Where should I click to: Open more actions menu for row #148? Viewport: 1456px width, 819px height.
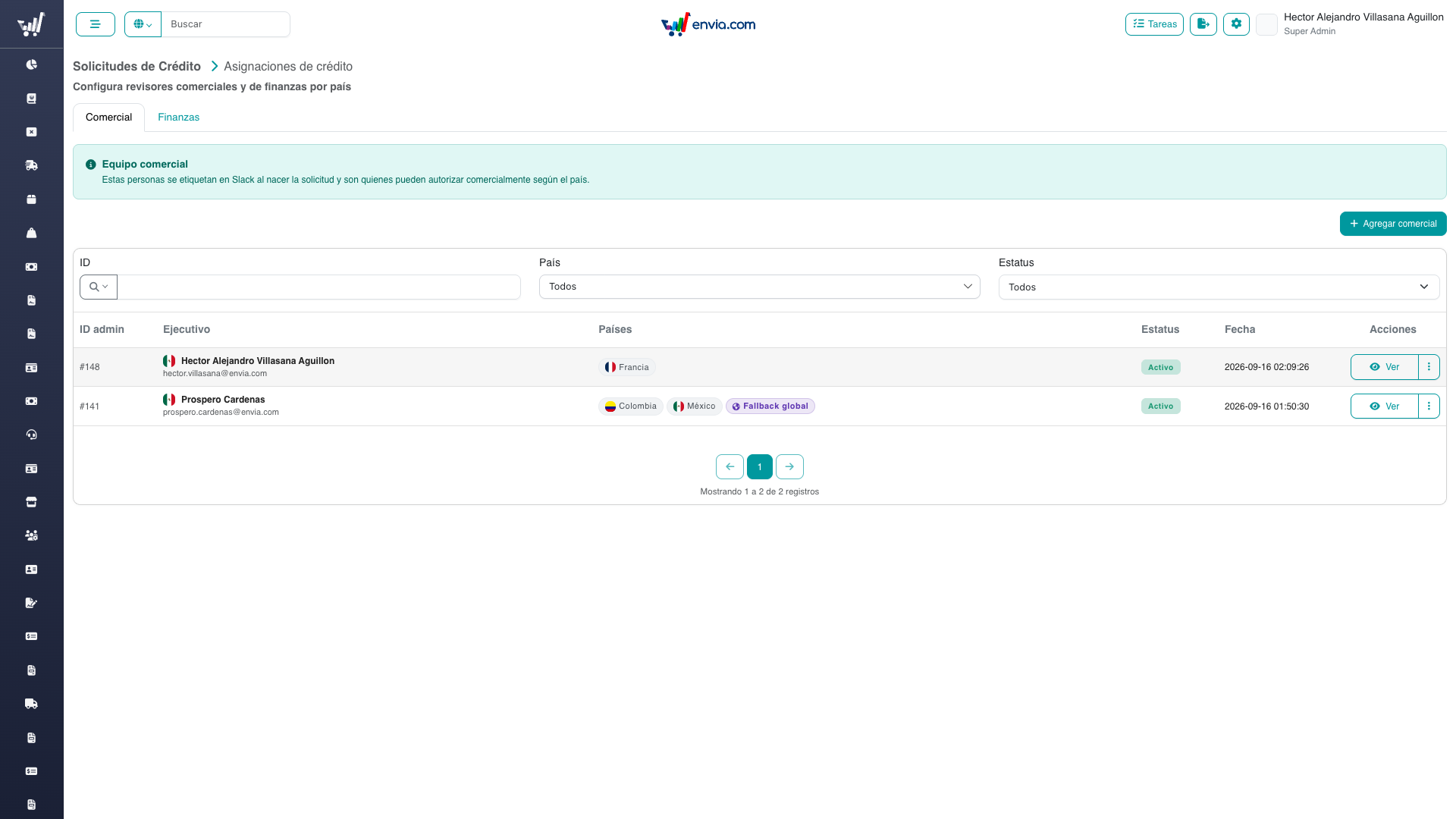[1429, 367]
